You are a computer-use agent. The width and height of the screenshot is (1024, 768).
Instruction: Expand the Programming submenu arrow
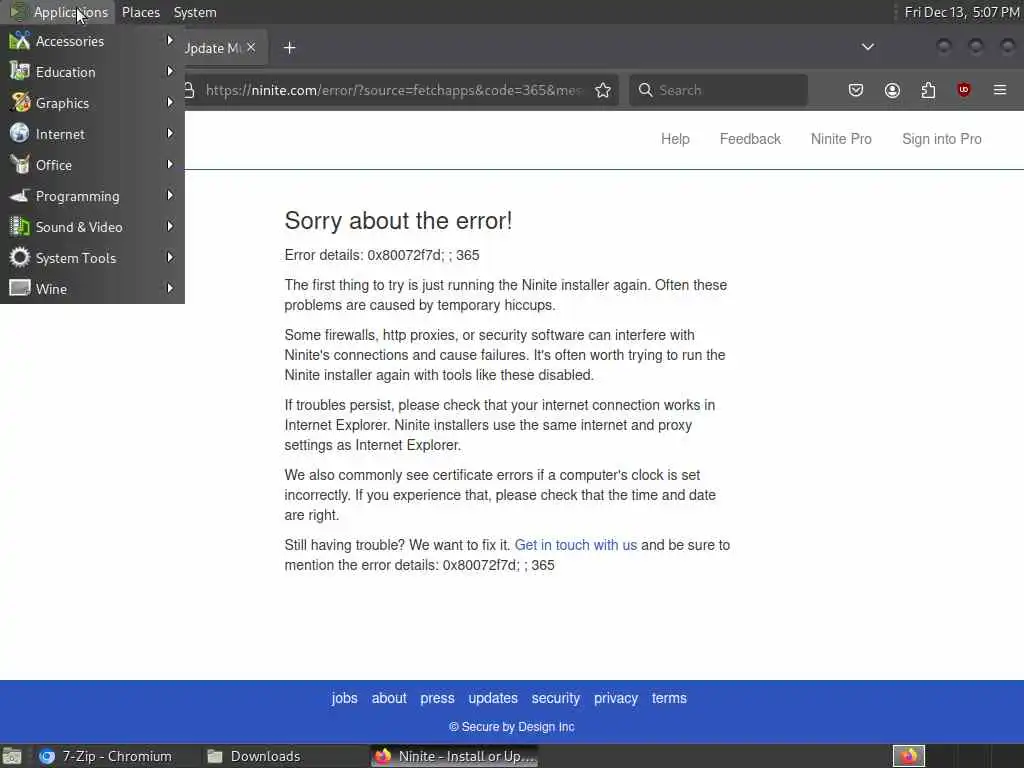click(x=170, y=195)
